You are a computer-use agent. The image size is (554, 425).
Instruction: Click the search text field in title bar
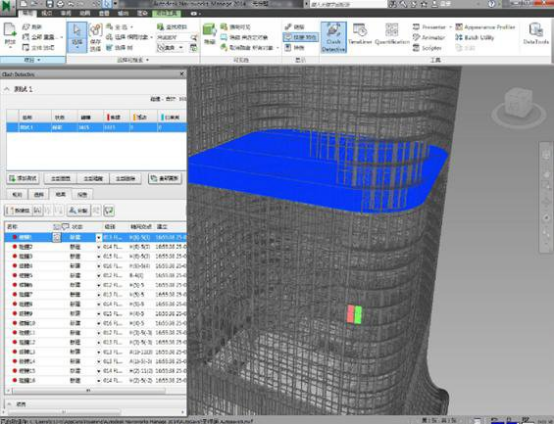(x=348, y=4)
